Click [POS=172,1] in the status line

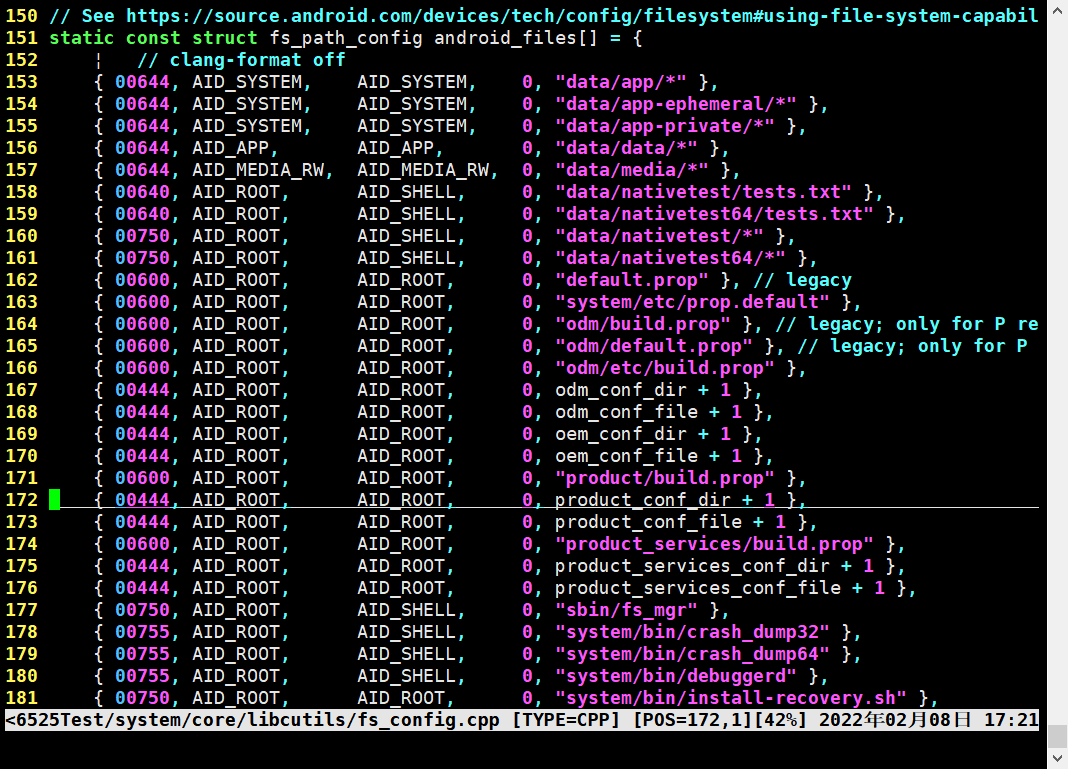pyautogui.click(x=693, y=720)
